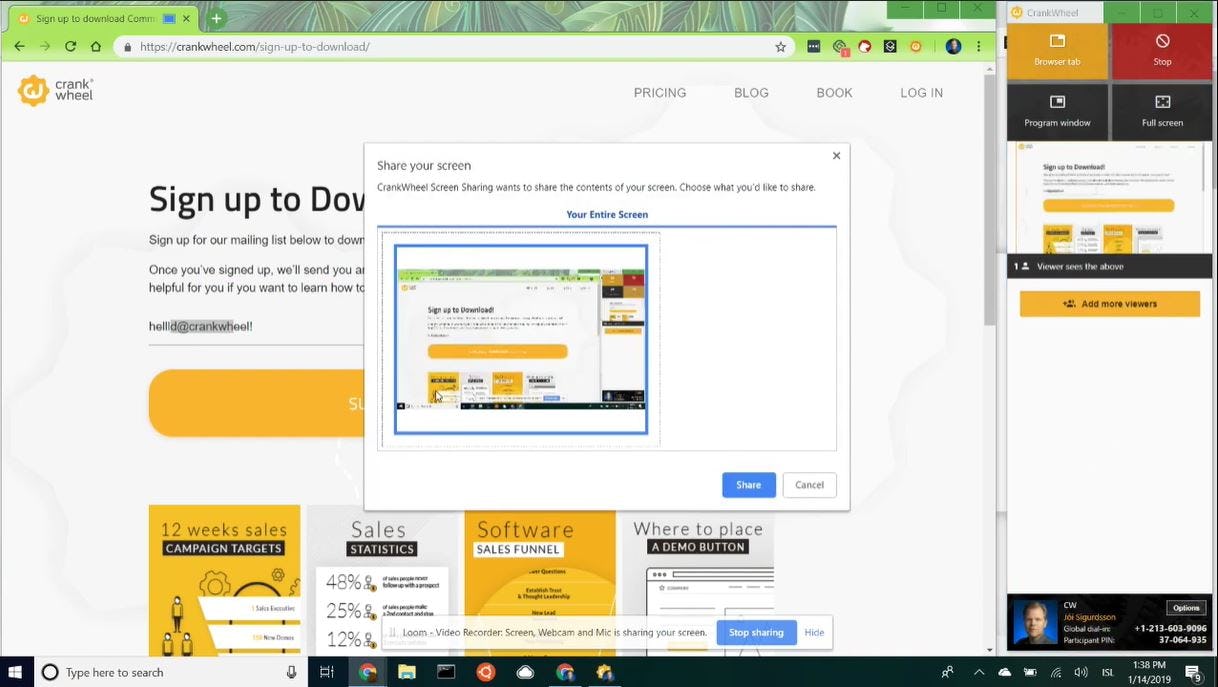Select Your Entire Screen tab
This screenshot has width=1218, height=687.
click(607, 214)
